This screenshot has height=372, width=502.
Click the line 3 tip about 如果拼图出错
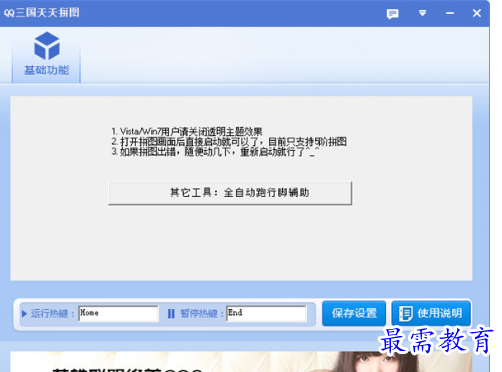tap(215, 152)
